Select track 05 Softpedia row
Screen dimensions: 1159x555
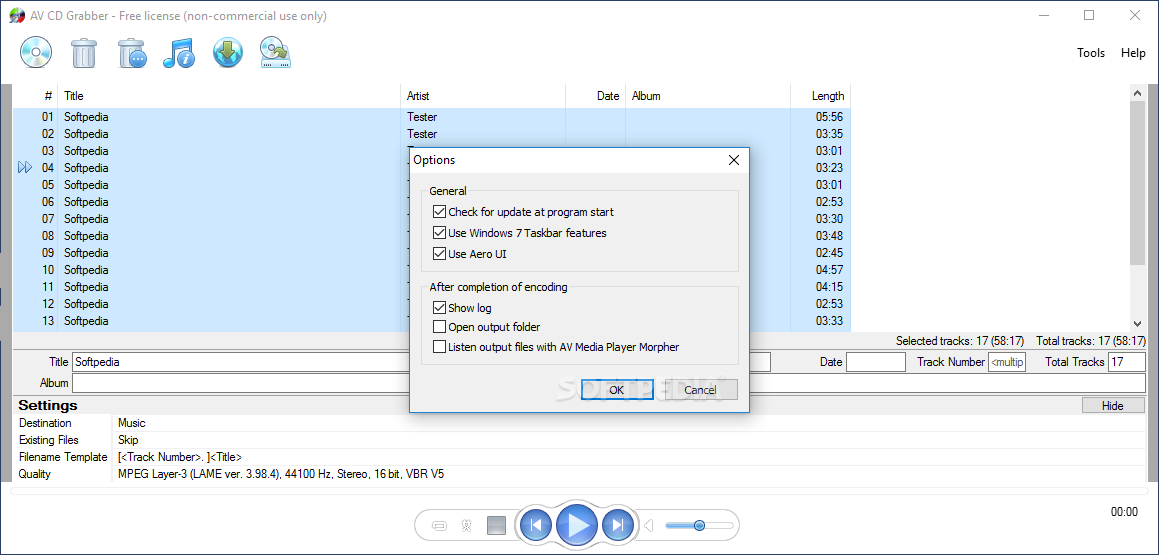click(432, 185)
